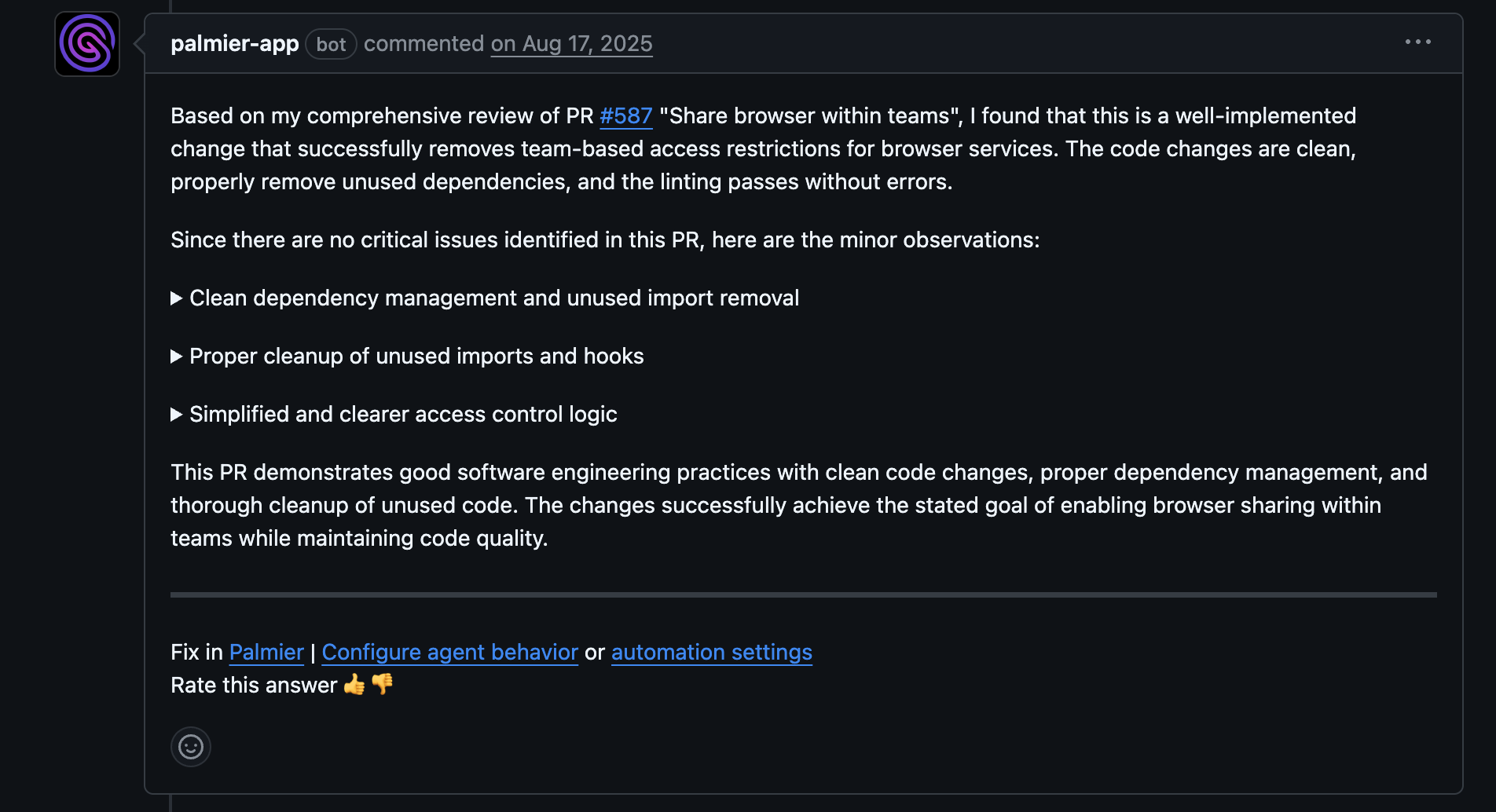Select the palmier-app username
This screenshot has height=812, width=1496.
234,43
